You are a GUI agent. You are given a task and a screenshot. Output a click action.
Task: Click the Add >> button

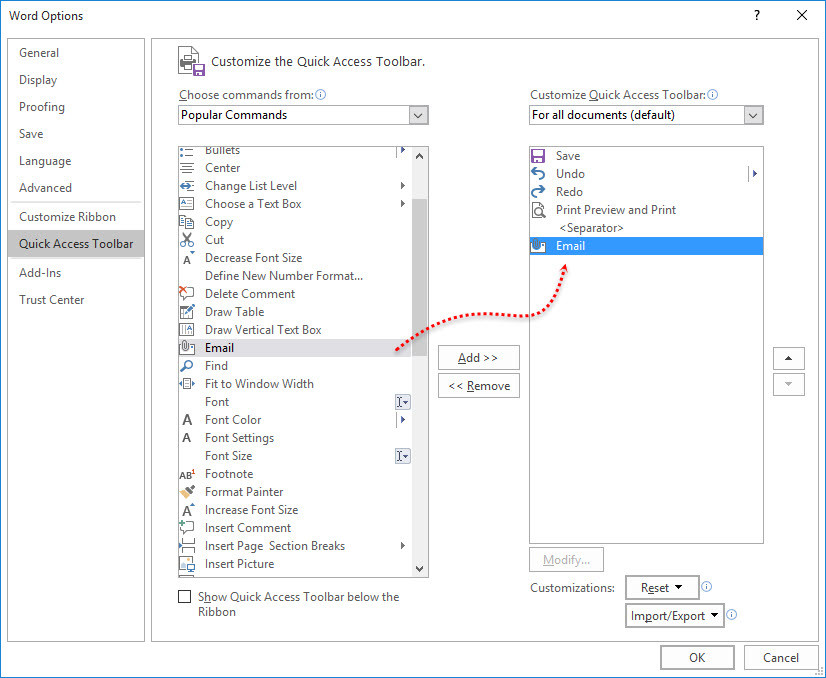point(478,358)
